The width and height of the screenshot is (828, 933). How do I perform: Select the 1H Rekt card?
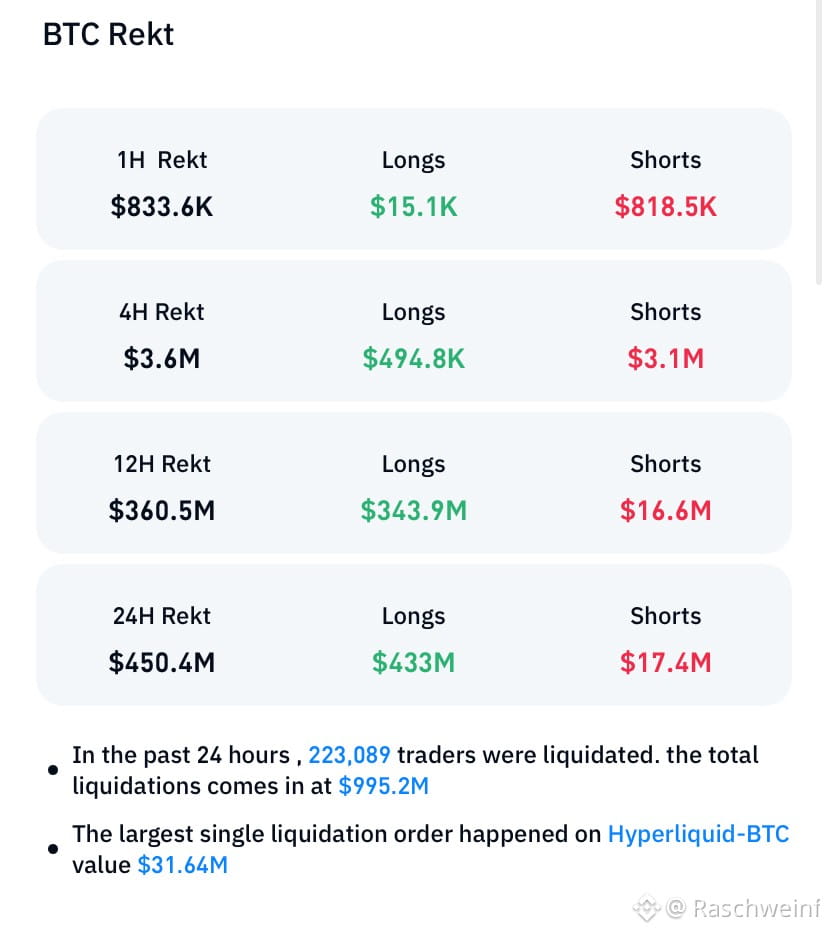[413, 179]
